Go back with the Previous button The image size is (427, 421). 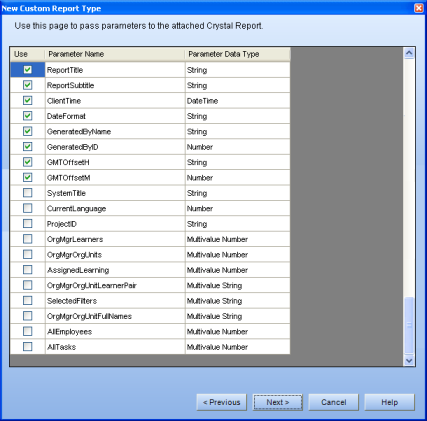click(222, 402)
